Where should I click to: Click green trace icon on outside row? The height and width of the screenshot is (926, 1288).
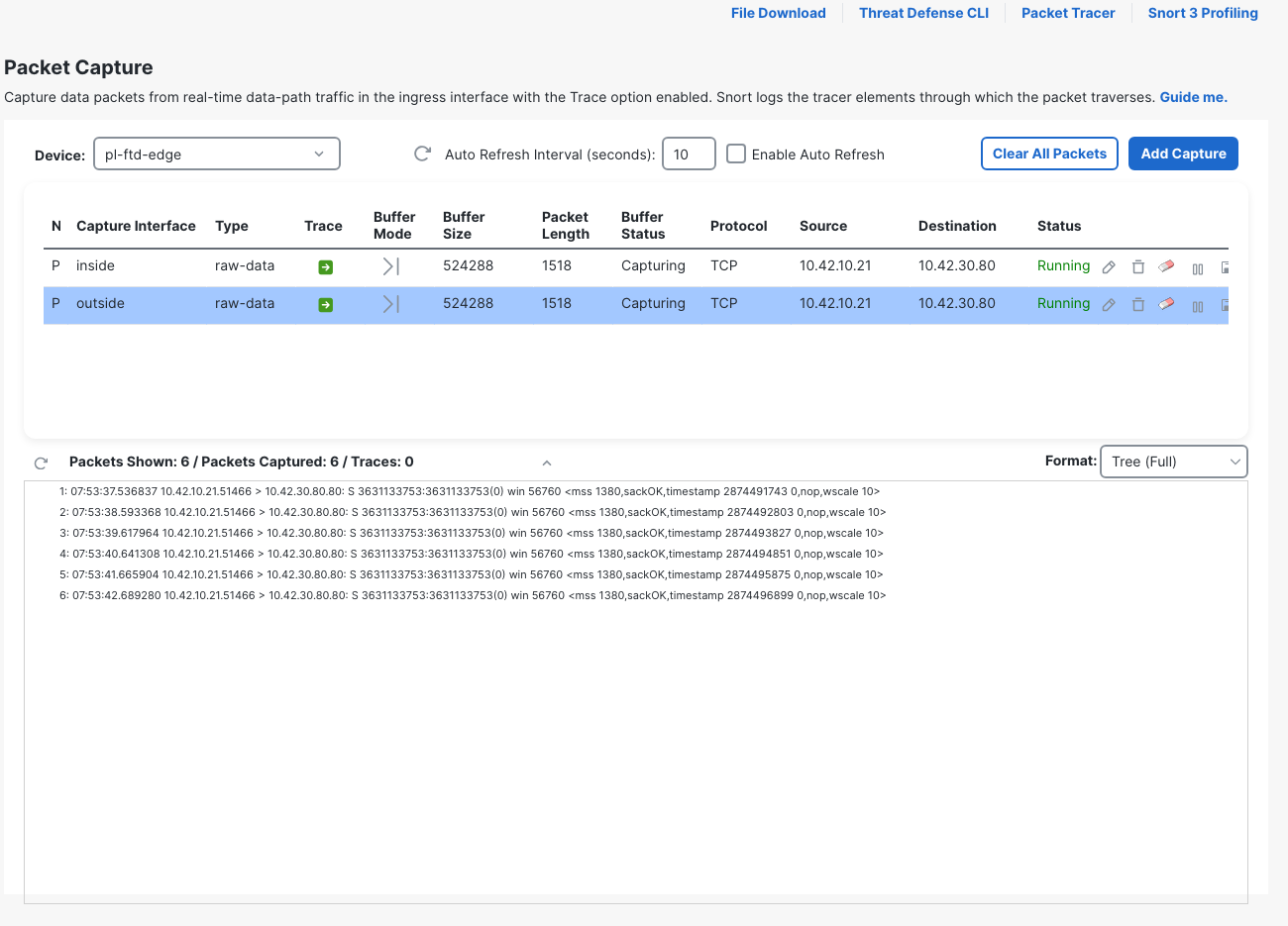pyautogui.click(x=325, y=305)
